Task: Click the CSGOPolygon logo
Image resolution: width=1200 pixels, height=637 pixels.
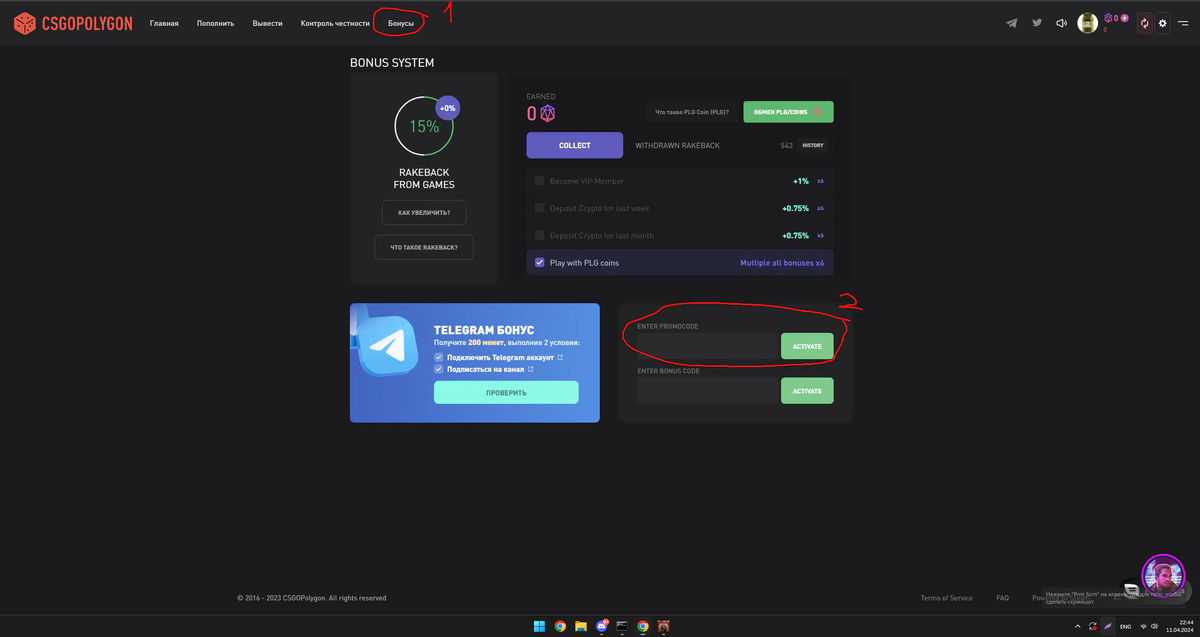Action: click(72, 23)
